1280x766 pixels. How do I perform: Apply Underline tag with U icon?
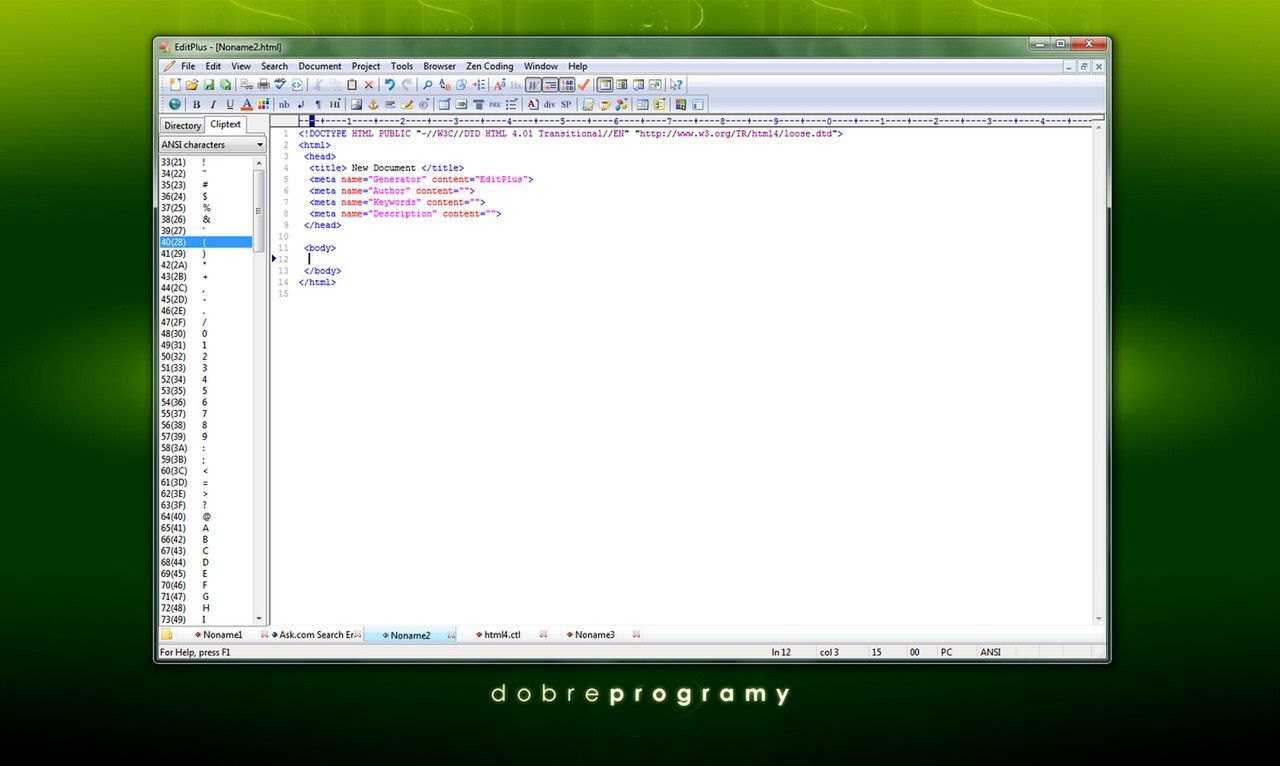click(230, 104)
